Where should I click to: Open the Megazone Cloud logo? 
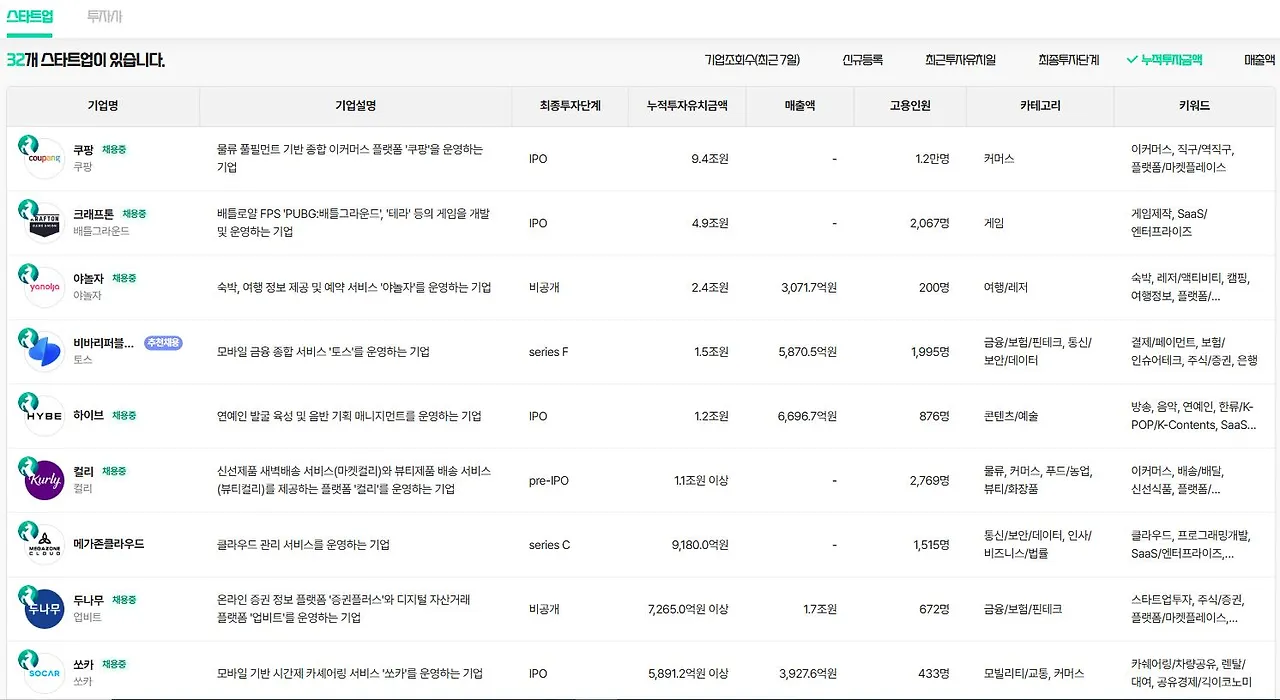click(x=44, y=545)
